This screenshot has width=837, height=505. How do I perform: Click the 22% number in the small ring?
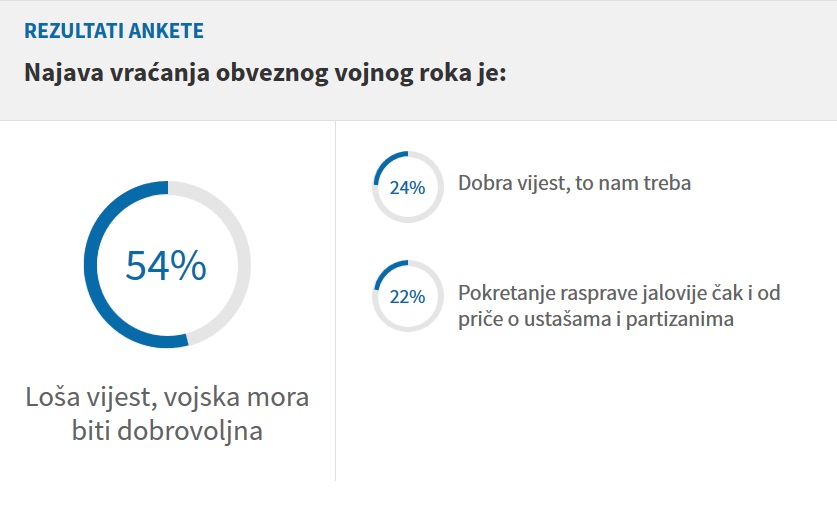click(x=407, y=297)
